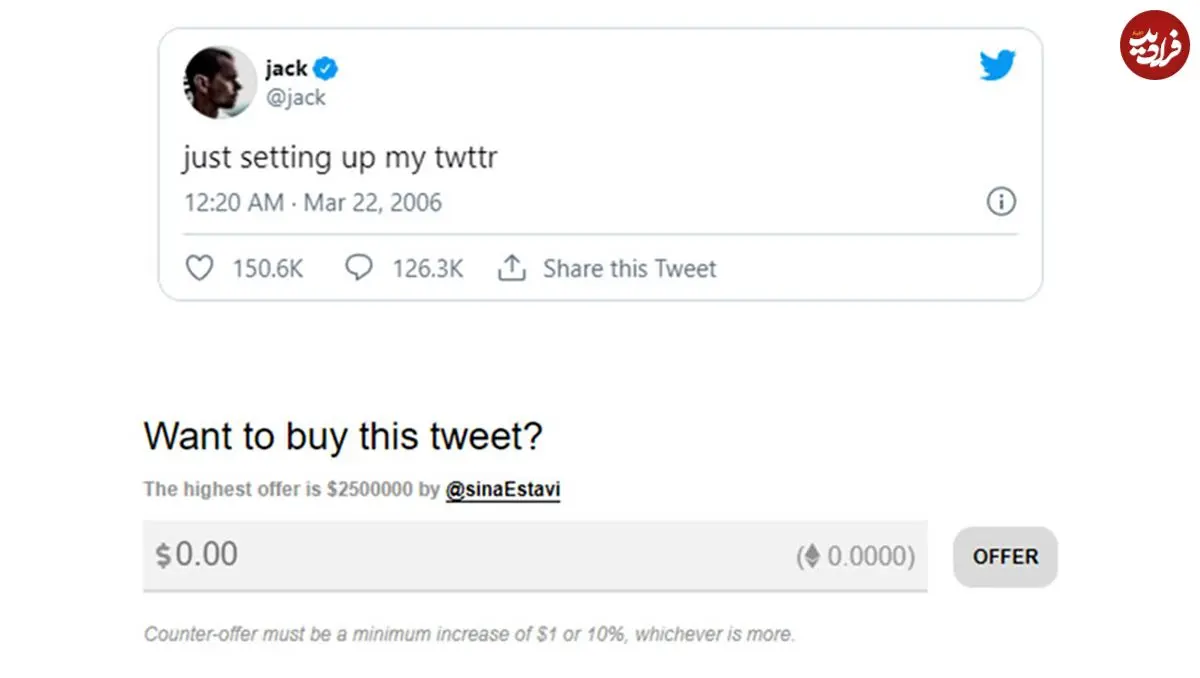Image resolution: width=1200 pixels, height=678 pixels.
Task: Open the tweet info circle icon
Action: 1001,203
